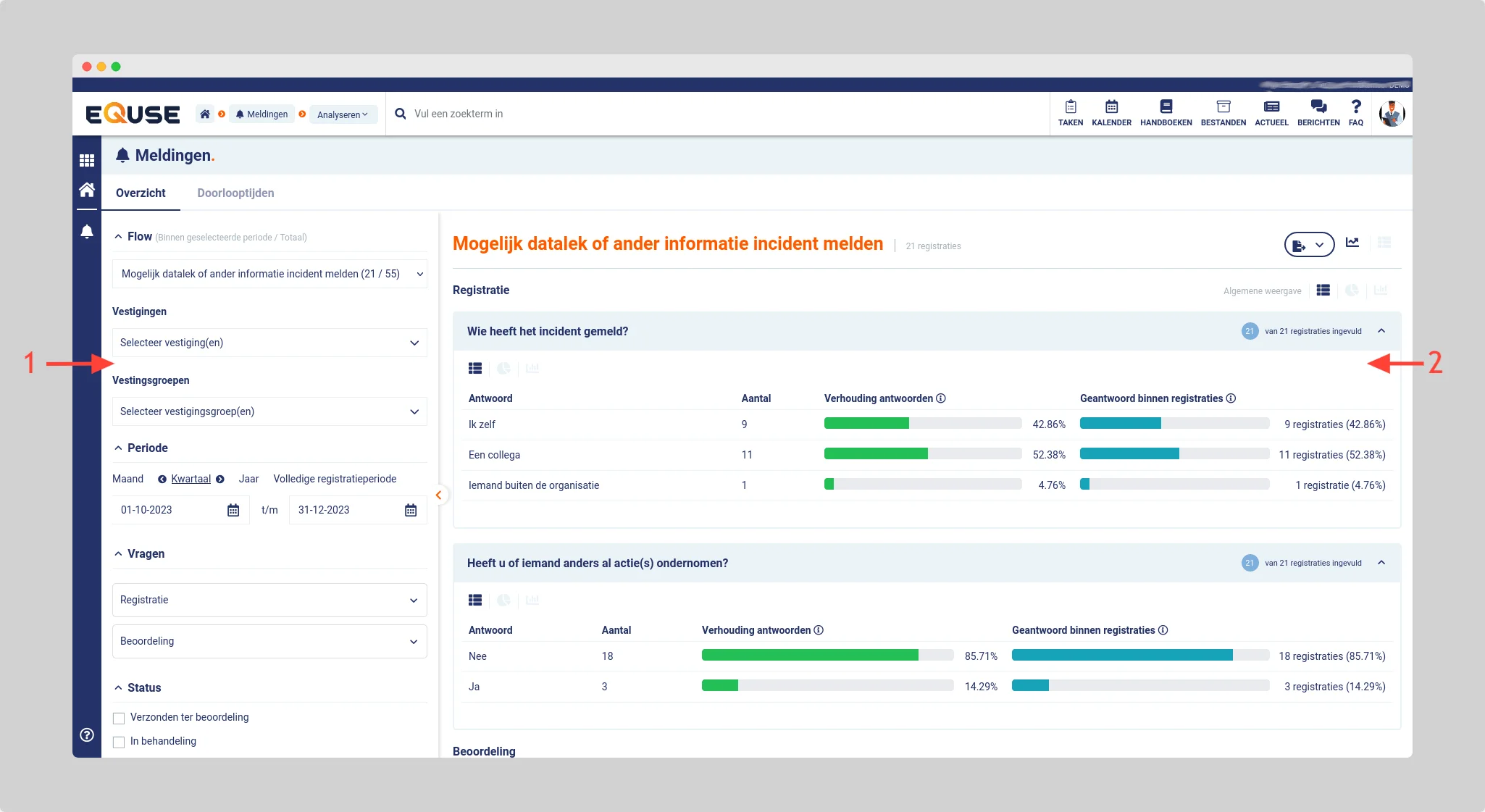Click the line chart icon beside export
Viewport: 1485px width, 812px height.
[x=1352, y=243]
